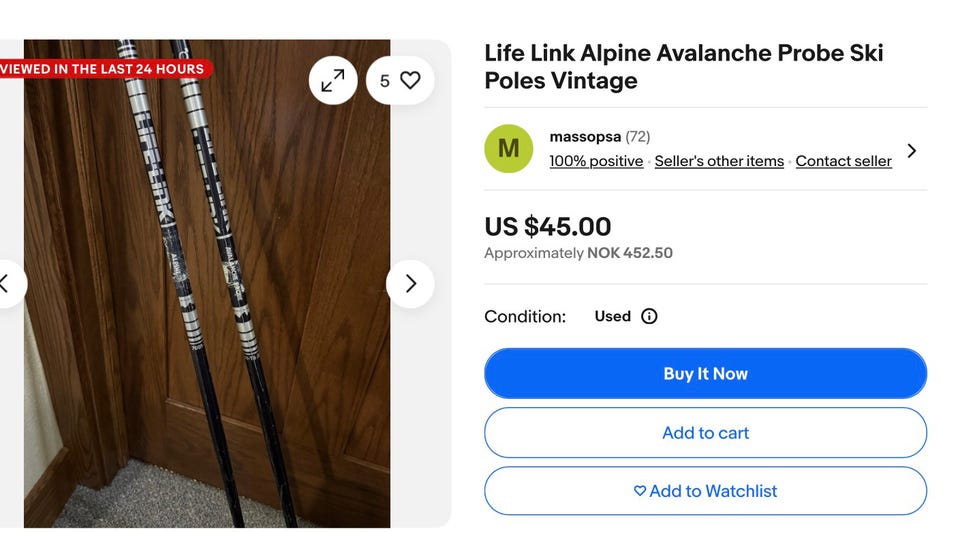Click the heart icon showing 5 watchers

click(x=400, y=81)
